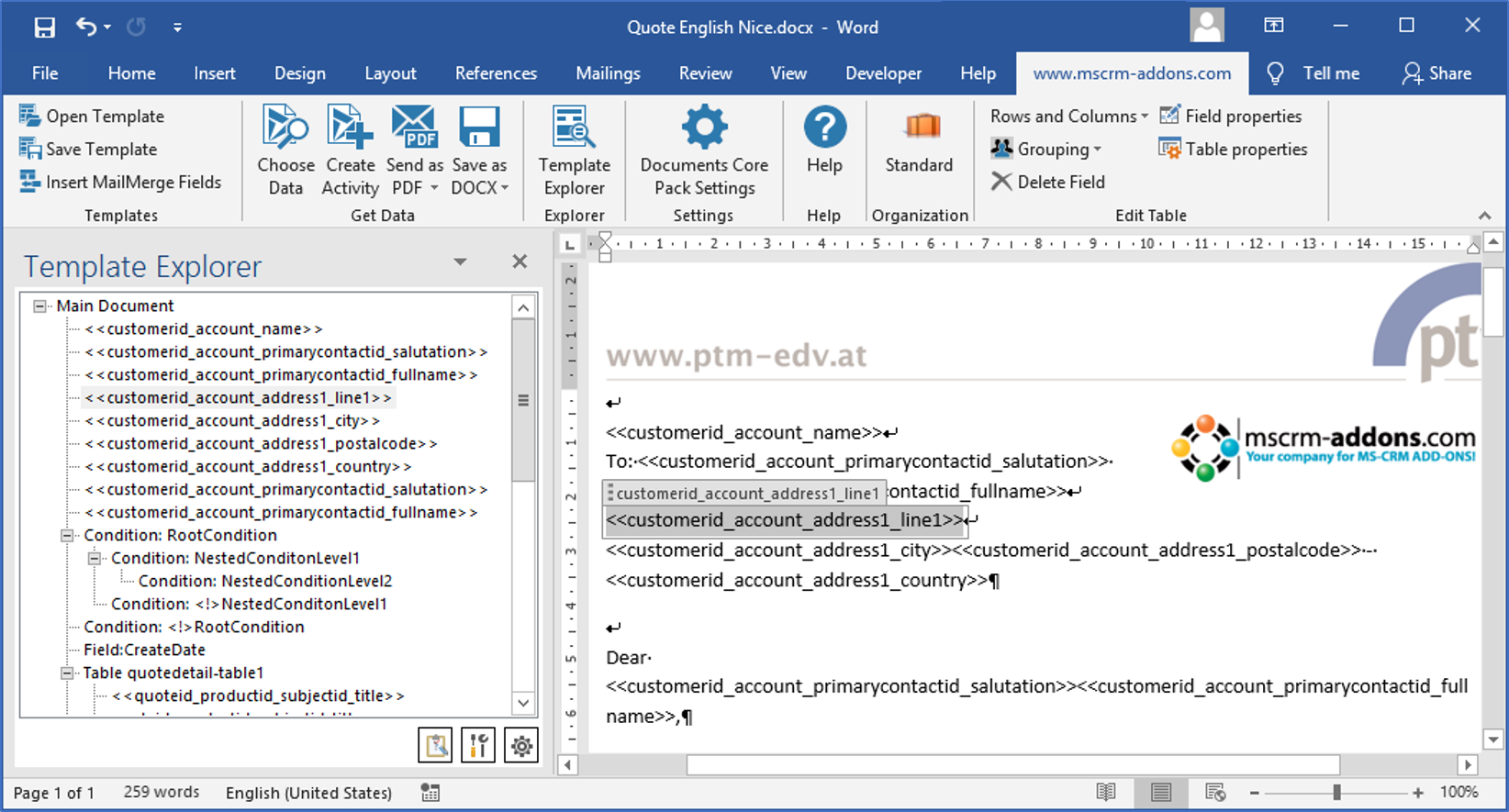This screenshot has height=812, width=1509.
Task: Open the Design tab
Action: click(300, 73)
